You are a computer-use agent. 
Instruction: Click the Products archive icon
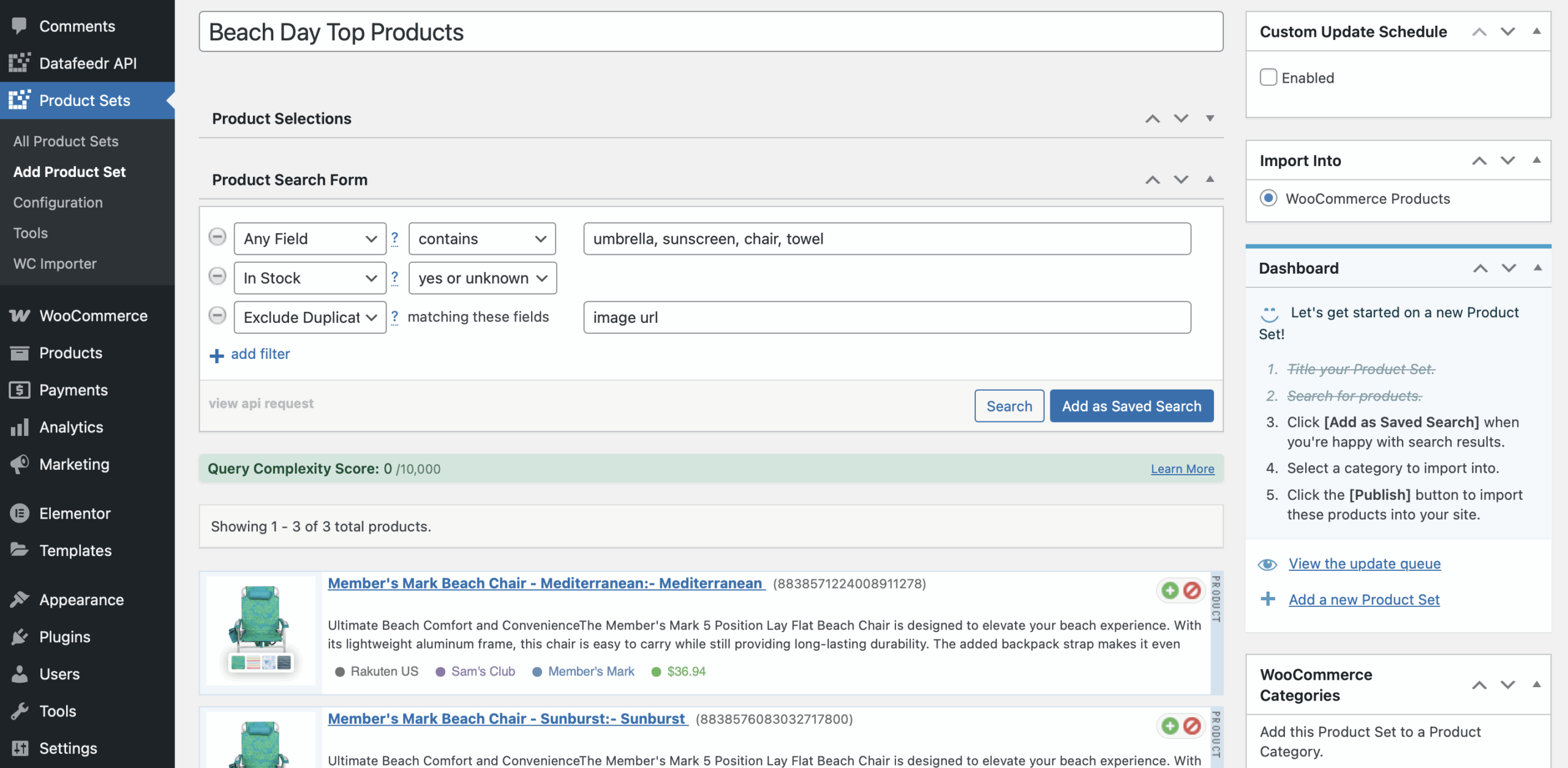point(20,353)
